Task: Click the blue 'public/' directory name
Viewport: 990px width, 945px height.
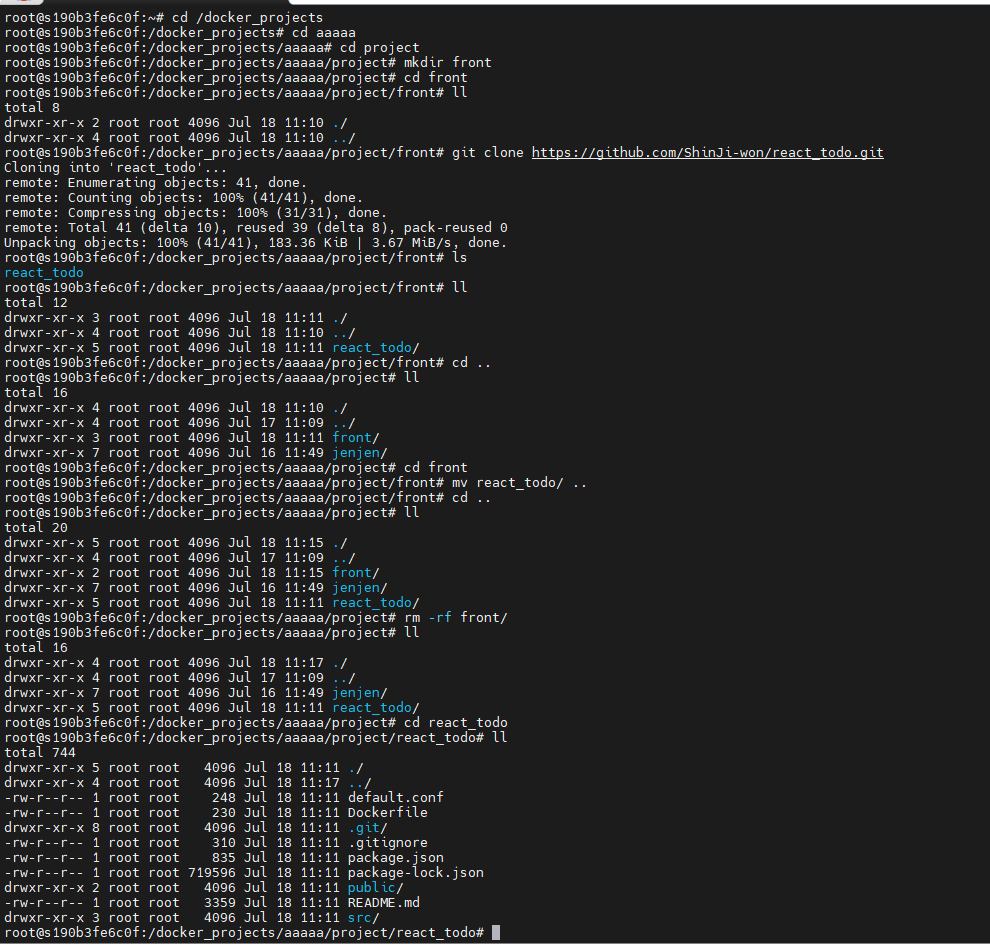Action: click(x=375, y=888)
